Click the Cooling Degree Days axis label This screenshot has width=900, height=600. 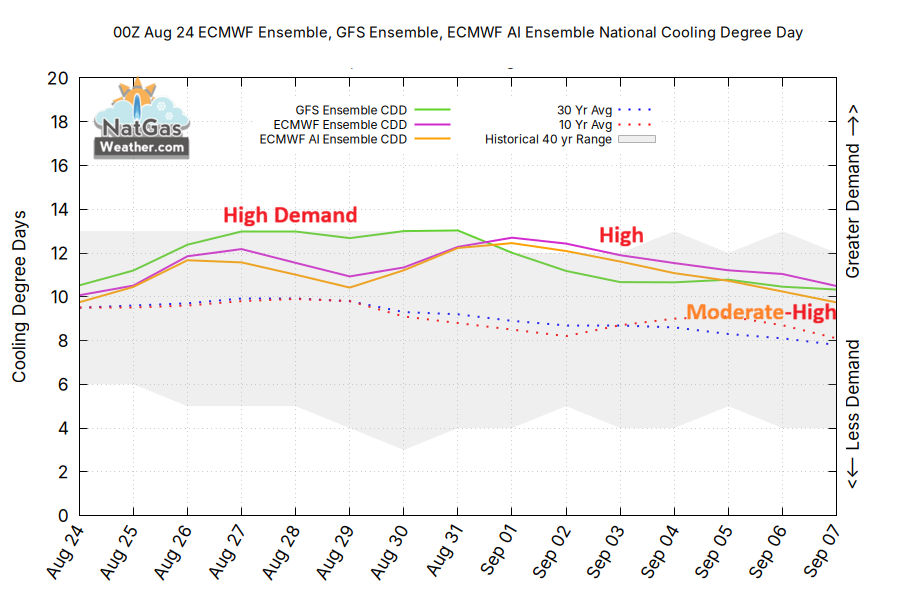[20, 296]
